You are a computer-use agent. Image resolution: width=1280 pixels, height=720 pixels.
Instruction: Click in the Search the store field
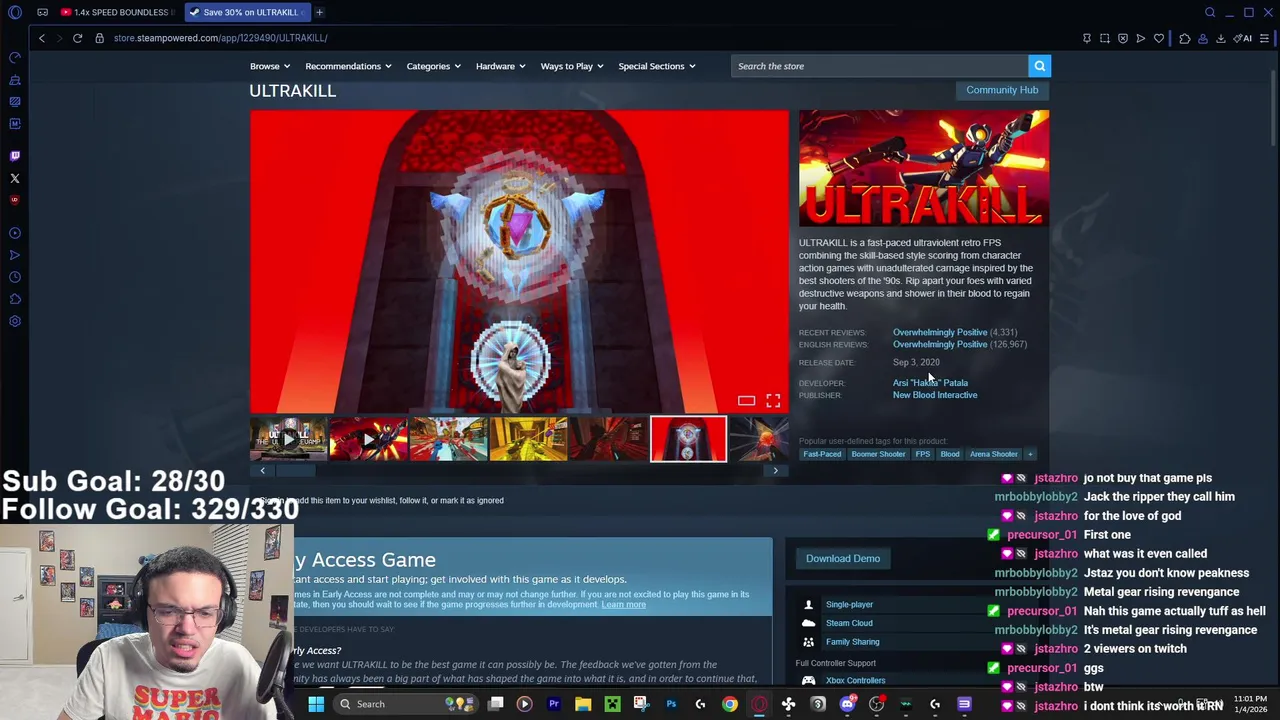[880, 66]
